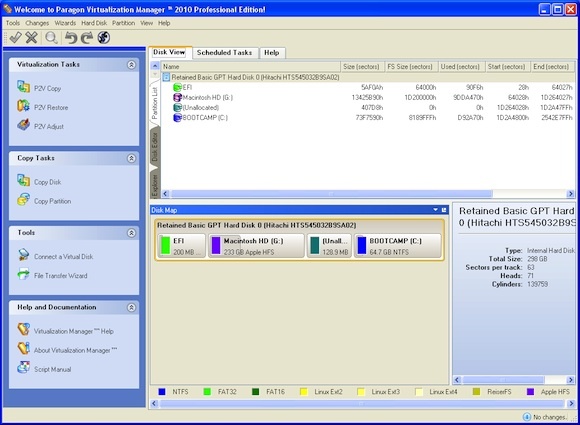Image resolution: width=580 pixels, height=425 pixels.
Task: Click the Undo arrow icon
Action: coord(70,37)
